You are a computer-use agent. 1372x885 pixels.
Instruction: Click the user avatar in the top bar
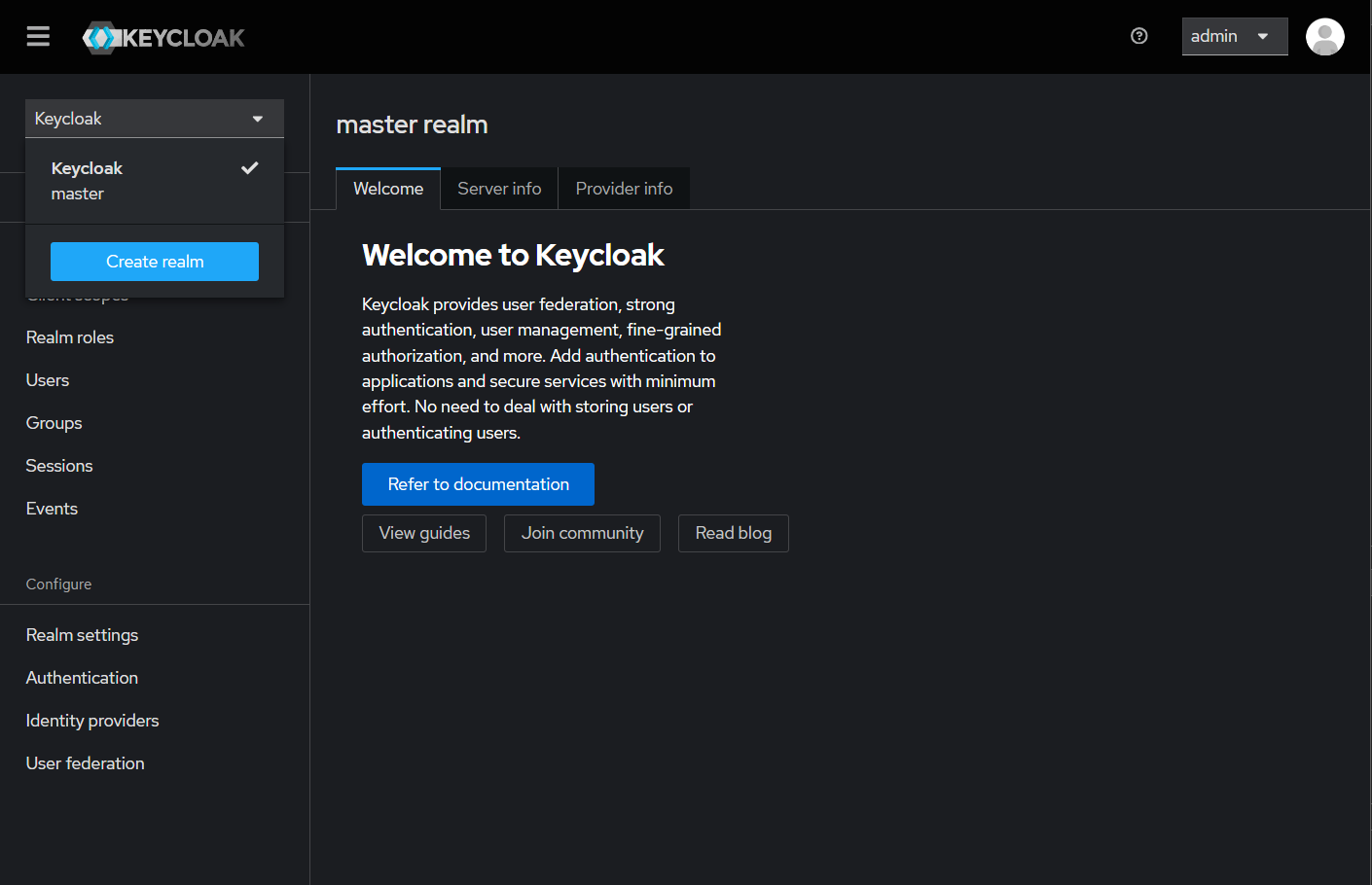coord(1324,36)
